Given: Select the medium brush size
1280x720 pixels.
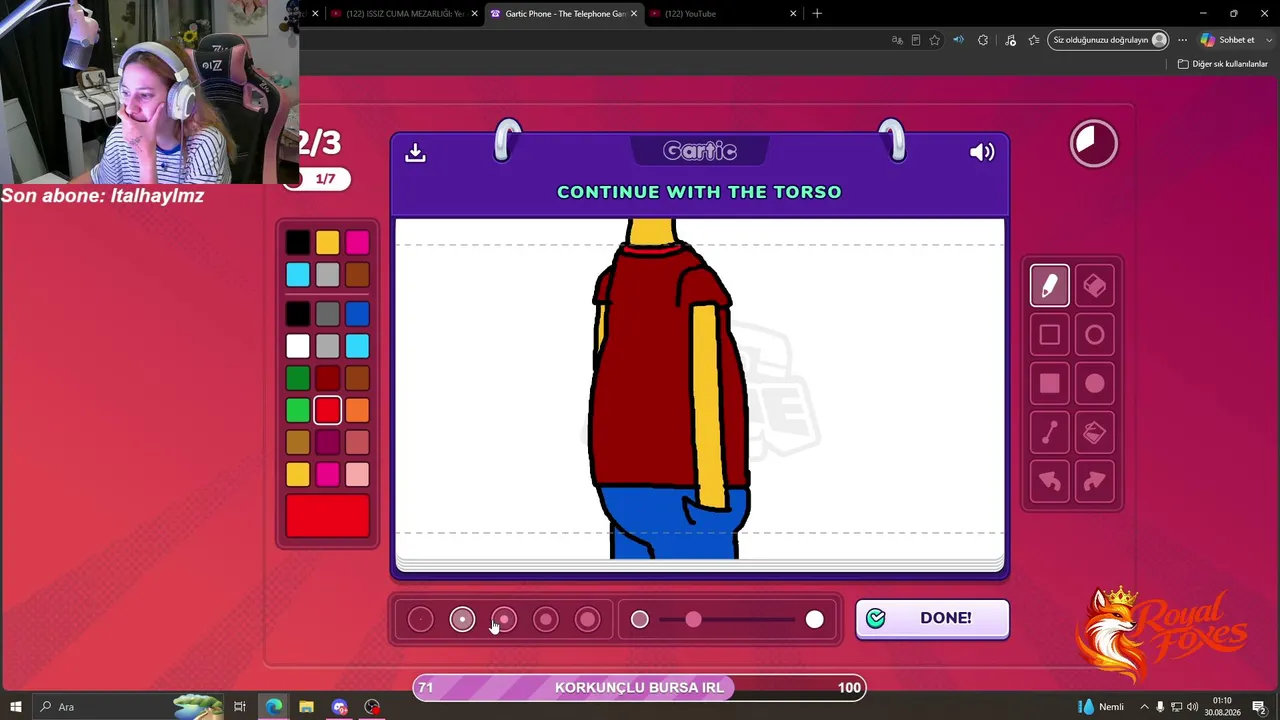Looking at the screenshot, I should 504,620.
